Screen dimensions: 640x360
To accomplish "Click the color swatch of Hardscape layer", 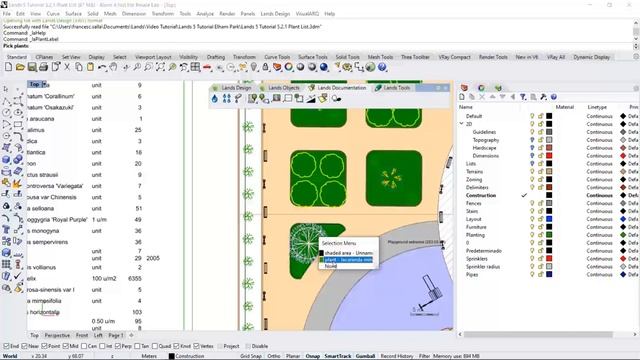I will (x=549, y=148).
